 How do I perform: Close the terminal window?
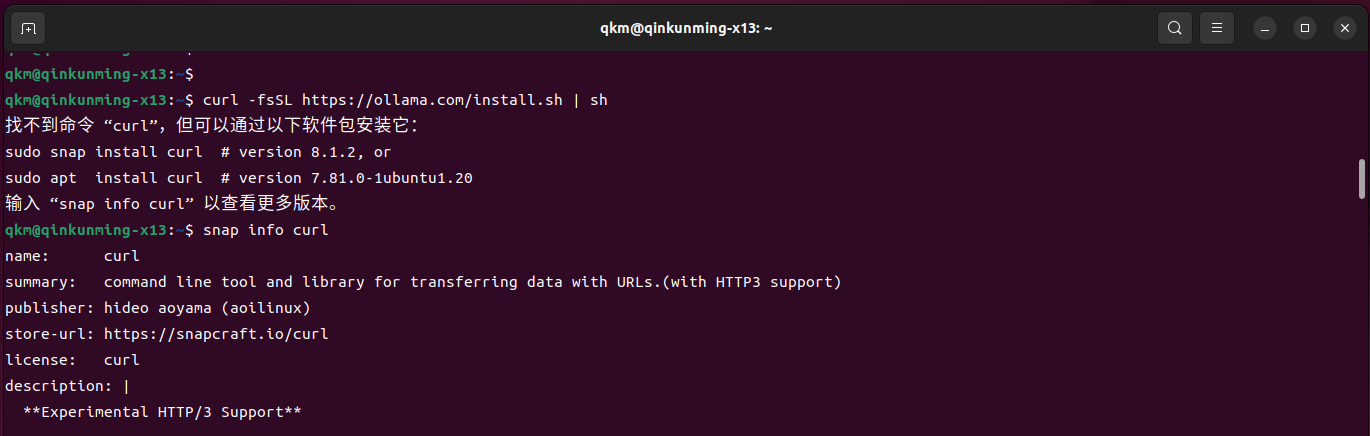click(x=1344, y=28)
